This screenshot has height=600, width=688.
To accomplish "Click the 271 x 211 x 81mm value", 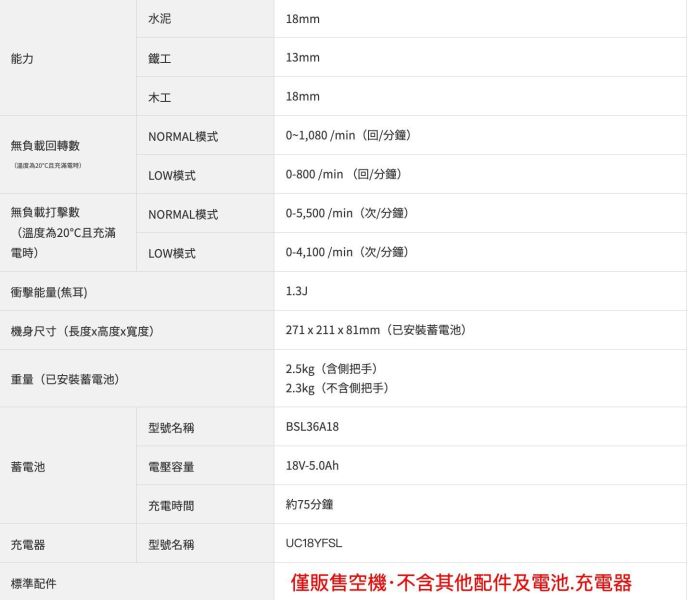I will tap(376, 330).
